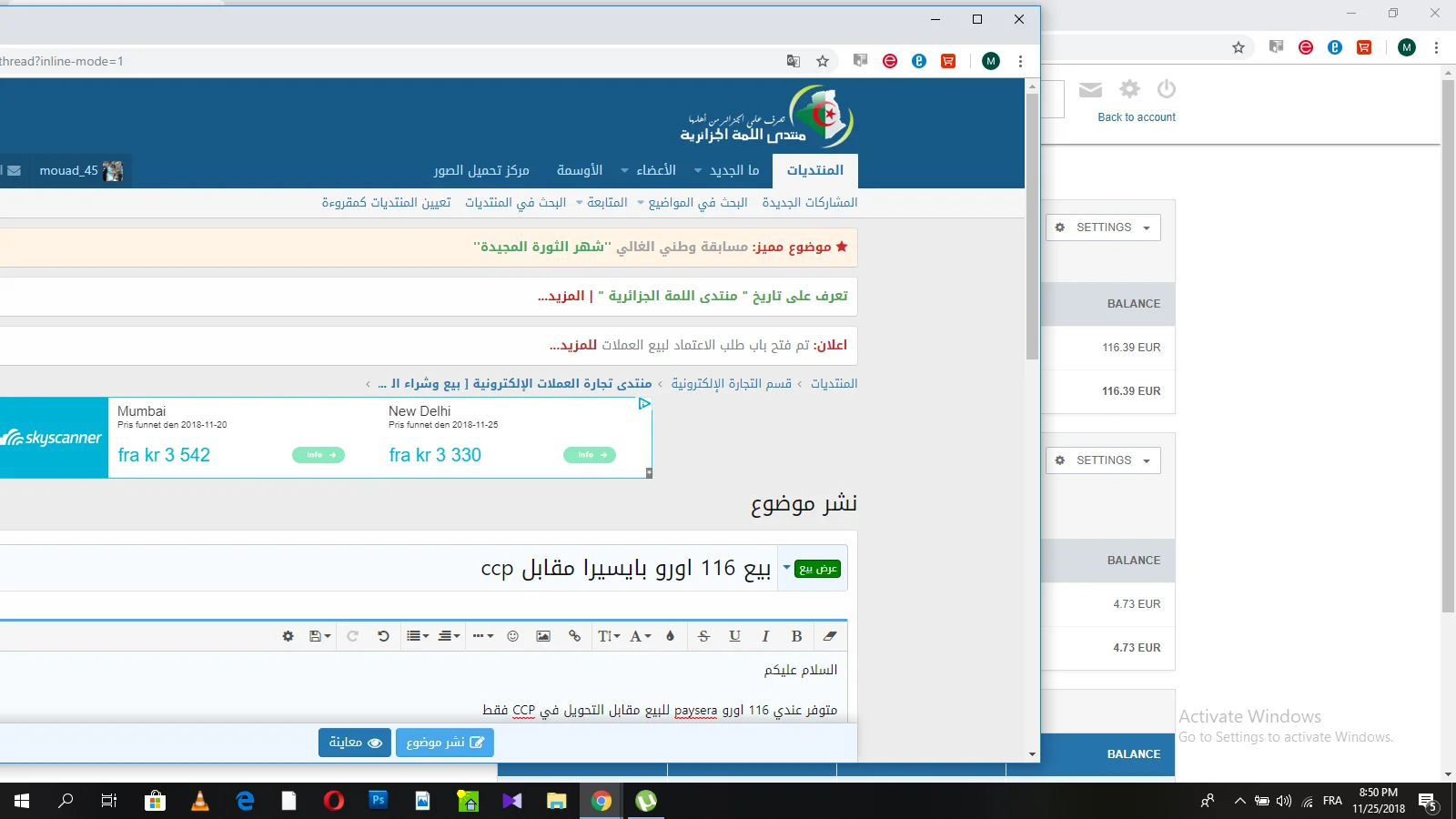
Task: Toggle italic text formatting
Action: tap(765, 636)
